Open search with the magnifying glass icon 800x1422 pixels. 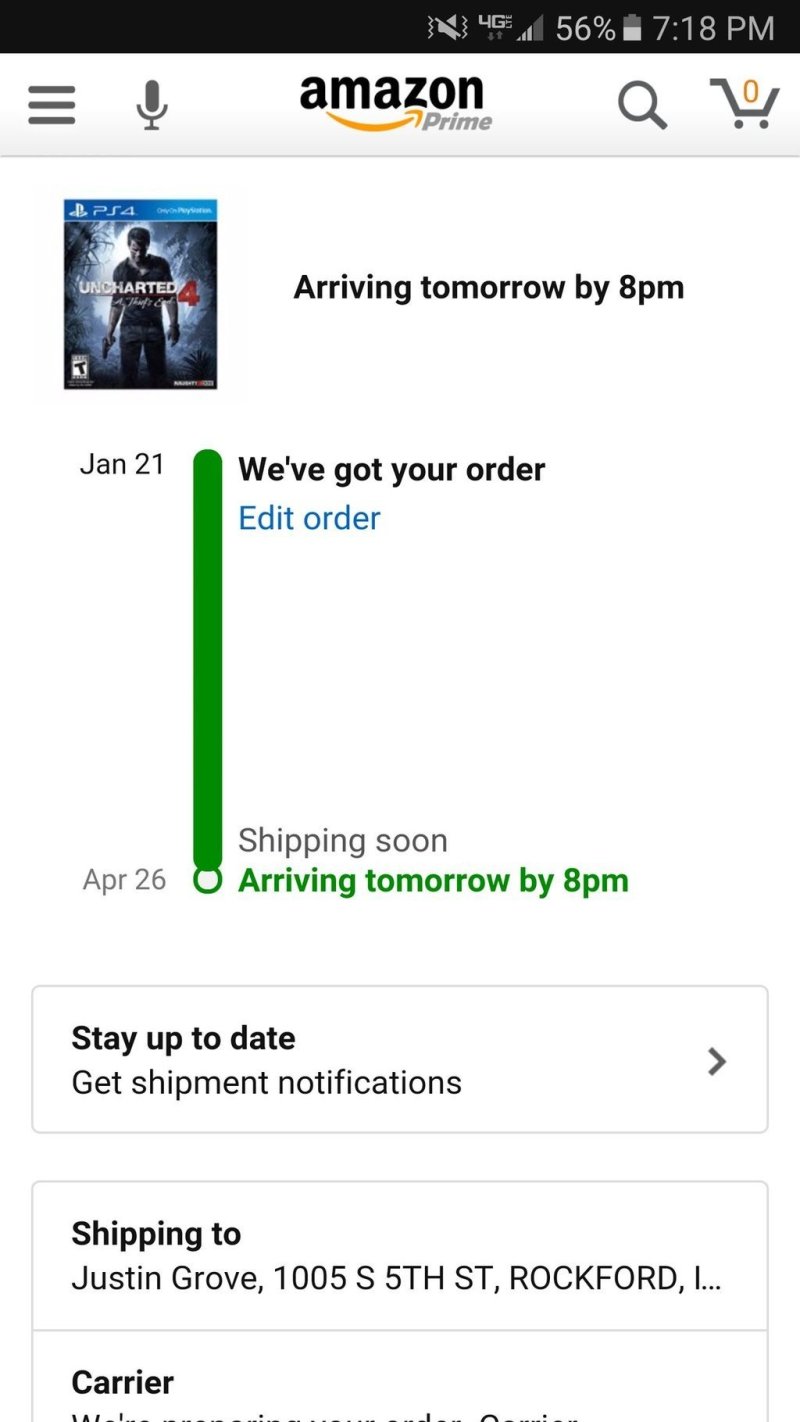click(x=642, y=105)
